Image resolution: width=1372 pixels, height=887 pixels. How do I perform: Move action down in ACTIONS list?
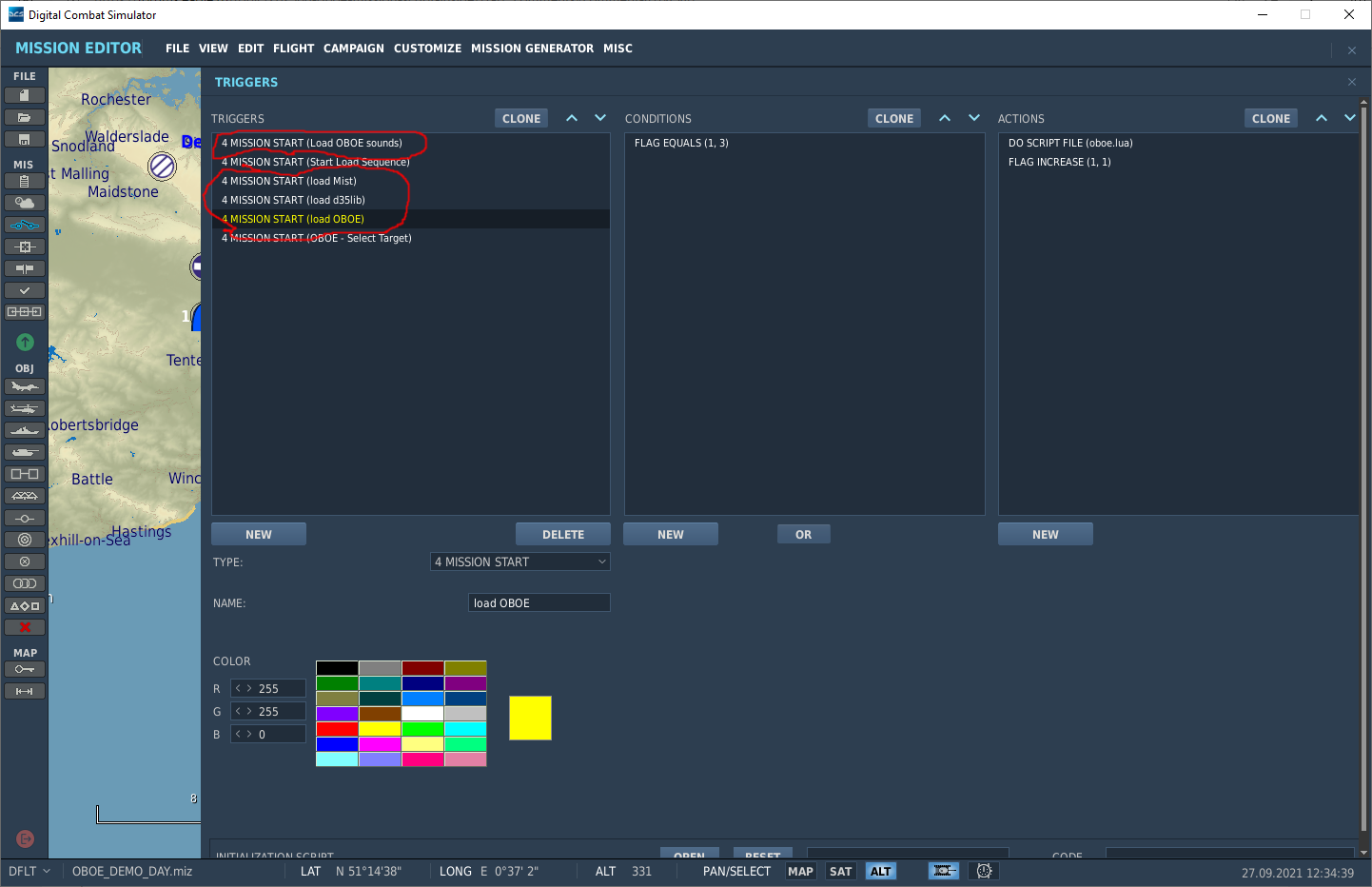pyautogui.click(x=1350, y=118)
